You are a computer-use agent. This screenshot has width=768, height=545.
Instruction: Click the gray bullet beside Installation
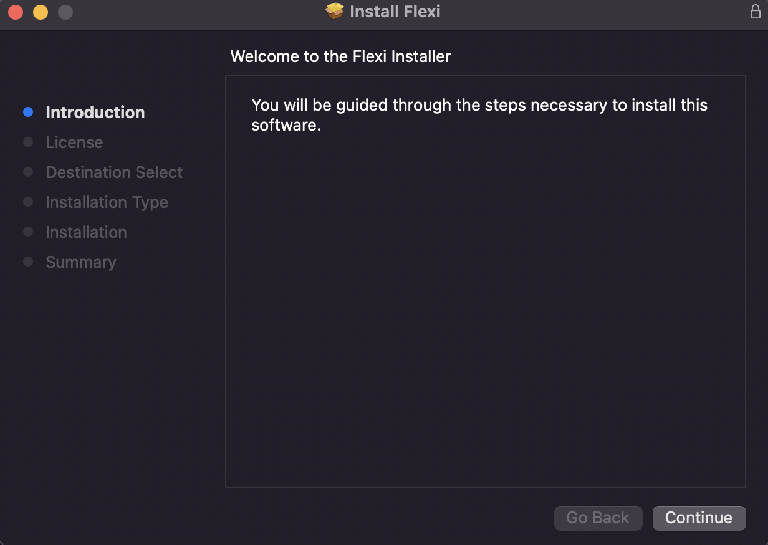coord(28,232)
